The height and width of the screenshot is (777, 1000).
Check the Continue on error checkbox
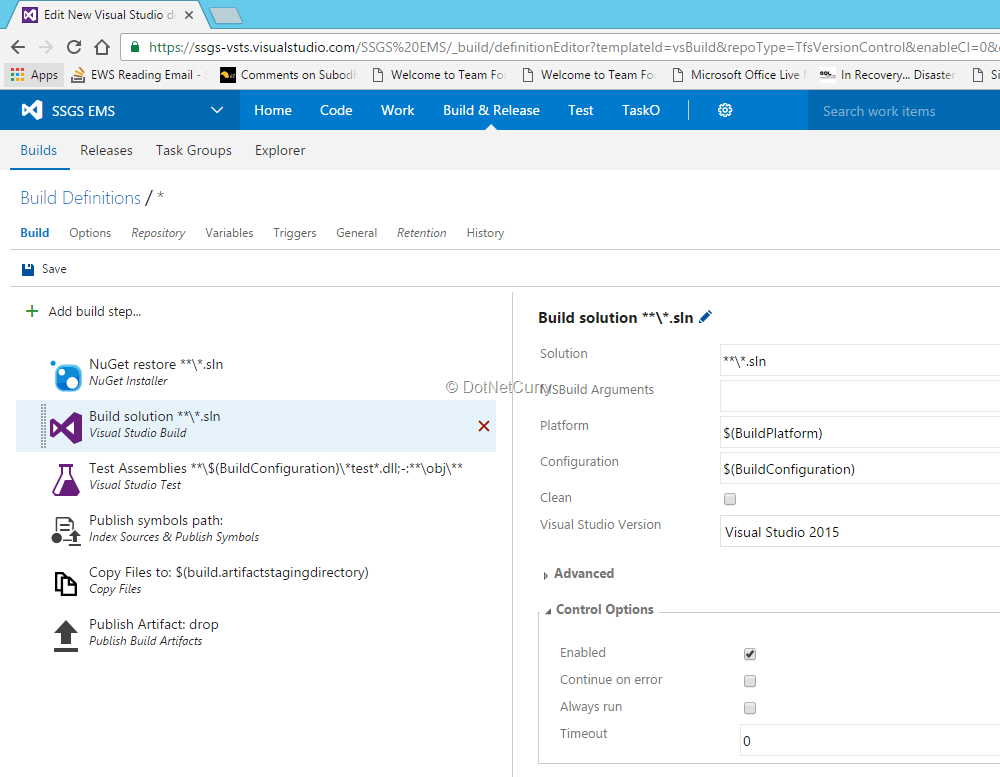click(x=750, y=681)
